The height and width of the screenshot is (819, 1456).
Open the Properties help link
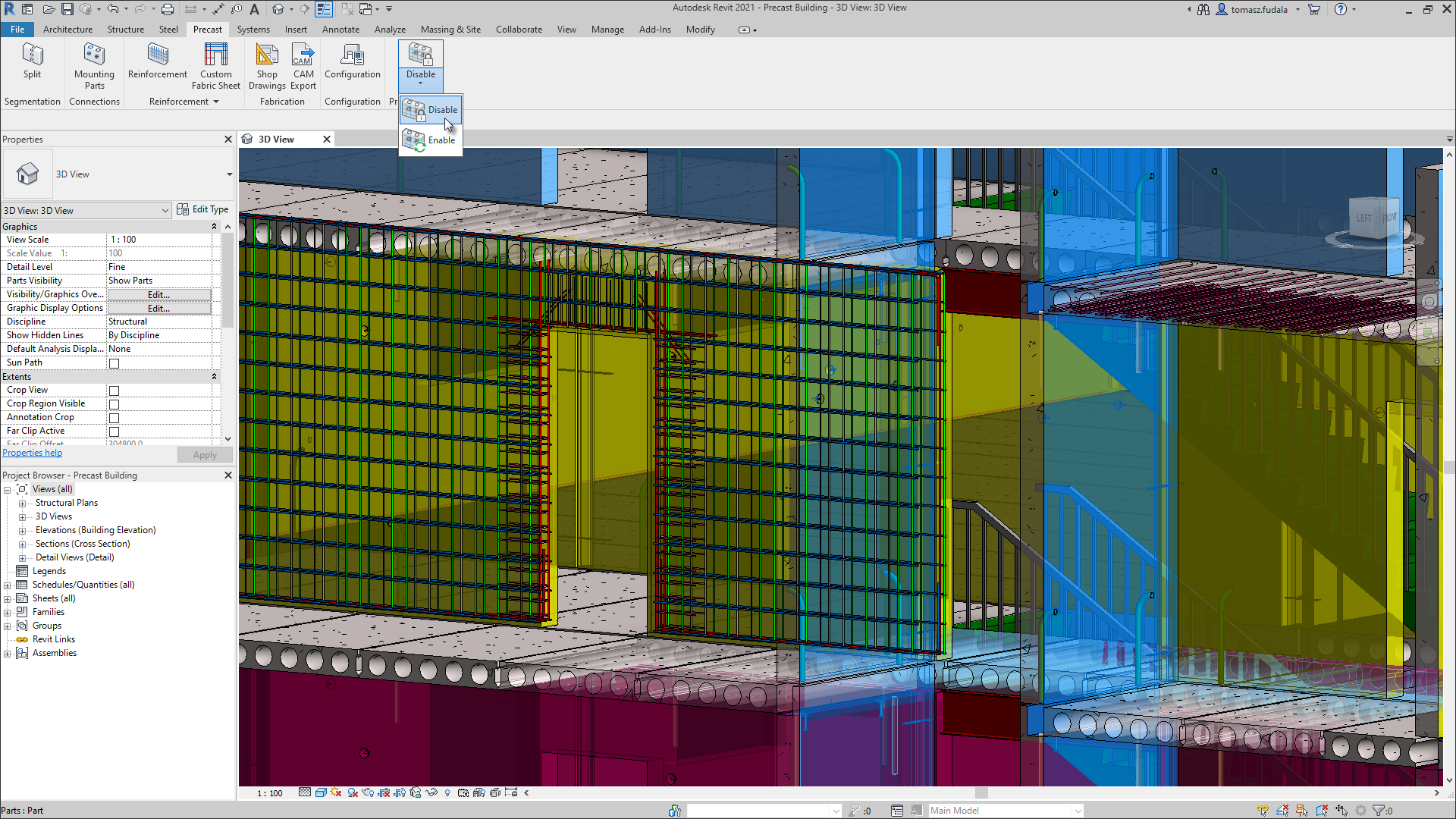click(x=32, y=453)
